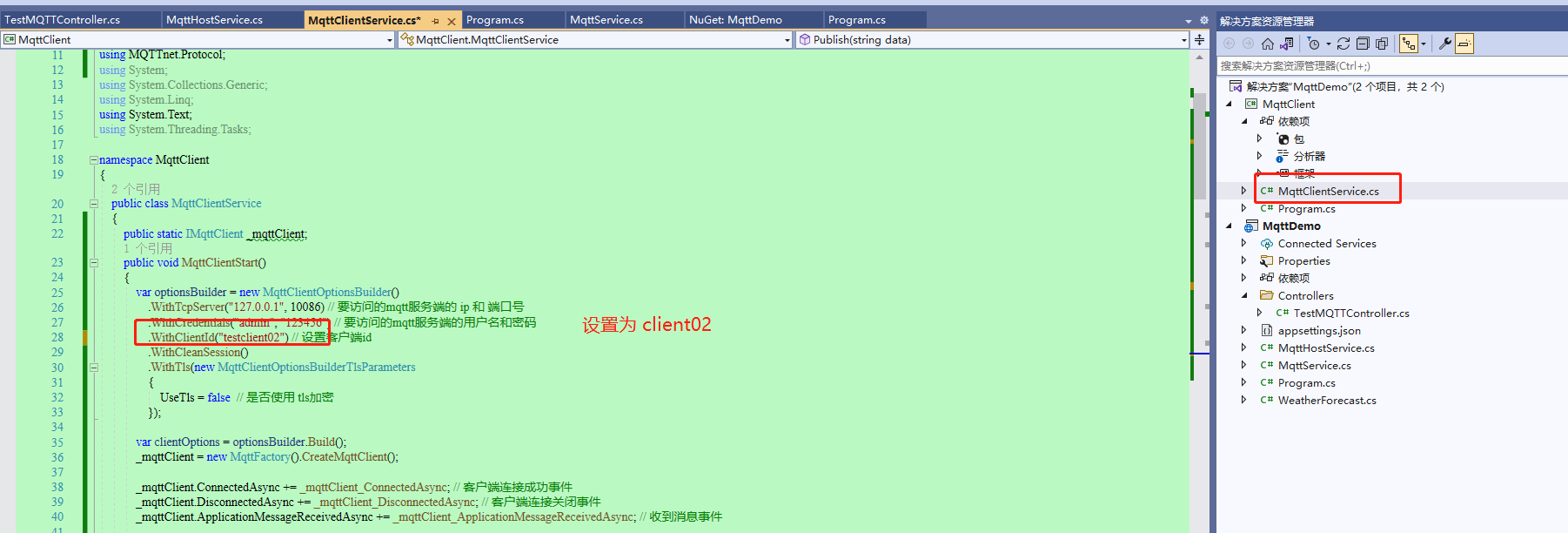Click Connected Services cloud icon
The height and width of the screenshot is (533, 1568).
tap(1267, 243)
